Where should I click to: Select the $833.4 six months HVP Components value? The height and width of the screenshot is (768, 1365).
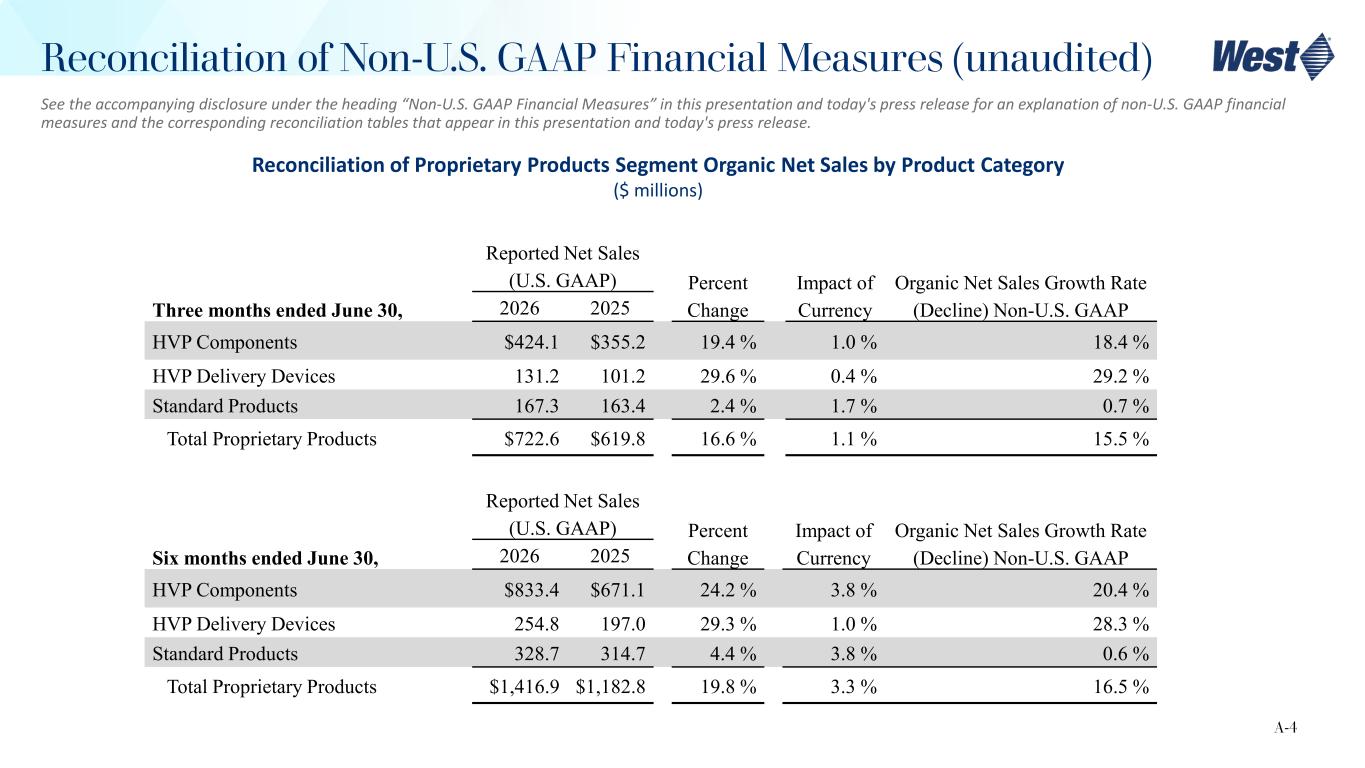click(532, 591)
